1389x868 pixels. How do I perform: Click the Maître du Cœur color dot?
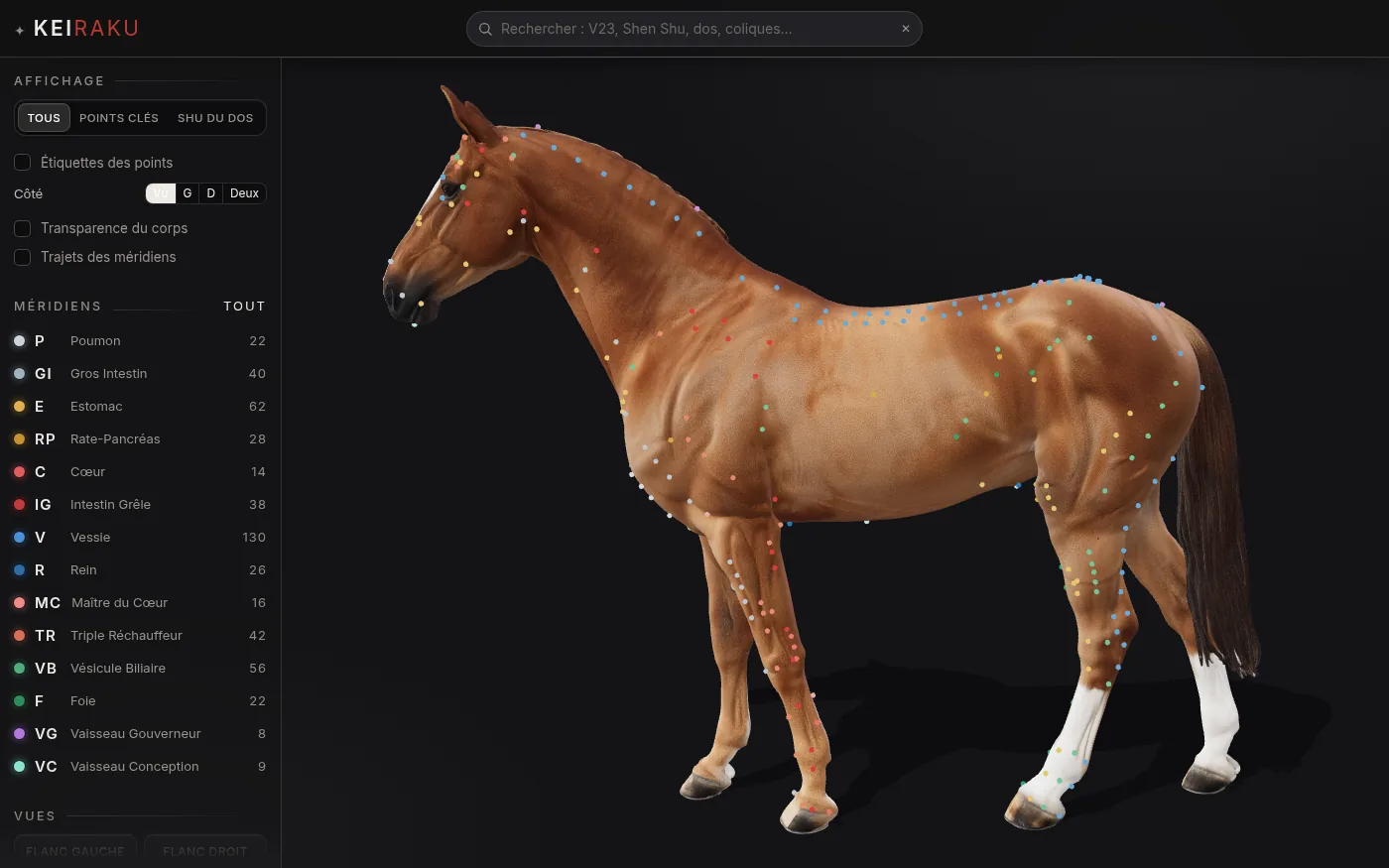pyautogui.click(x=19, y=603)
